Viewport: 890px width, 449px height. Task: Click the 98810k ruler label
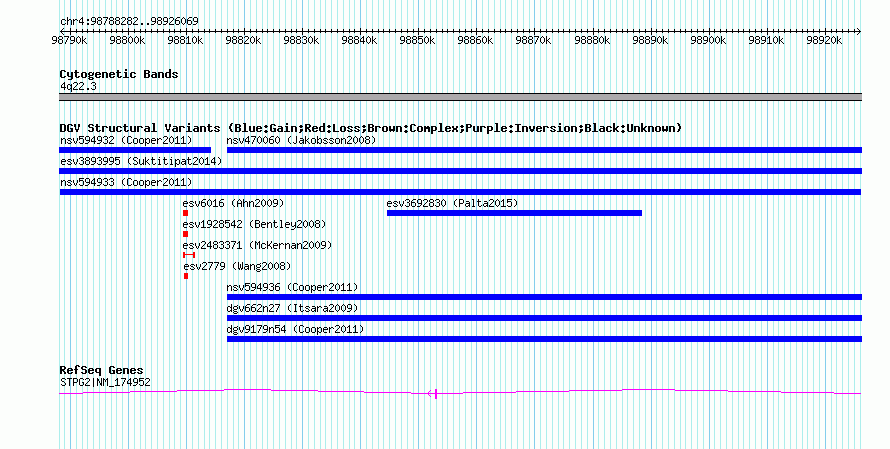185,40
